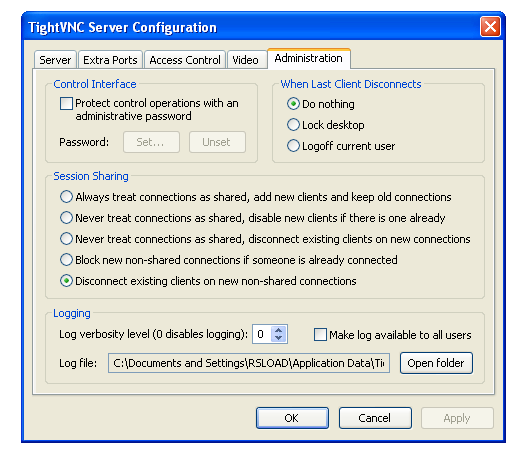Click the Administration tab

[x=309, y=58]
